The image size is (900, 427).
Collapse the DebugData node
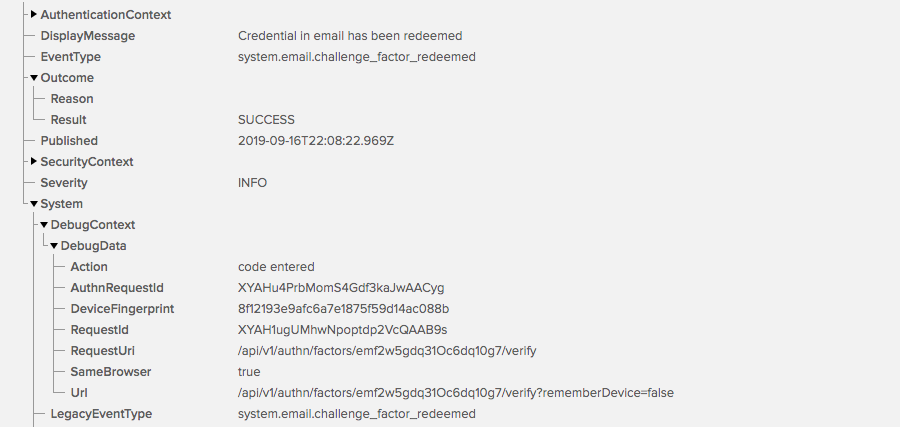54,246
